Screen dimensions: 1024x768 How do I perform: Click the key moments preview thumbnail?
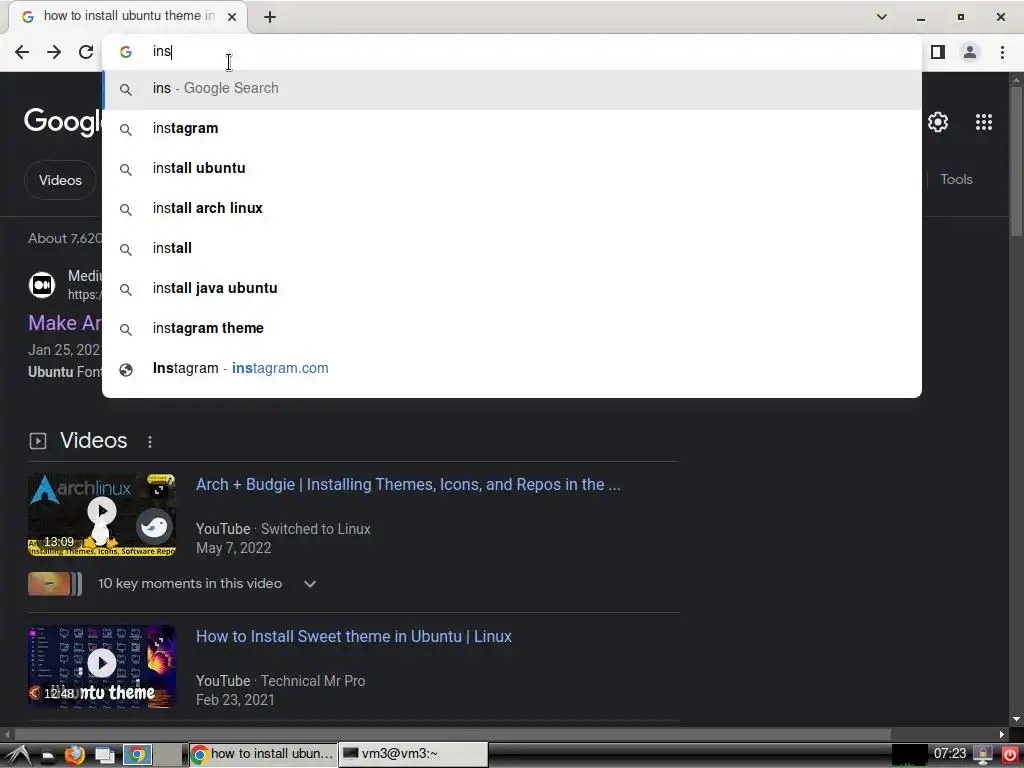click(x=55, y=584)
